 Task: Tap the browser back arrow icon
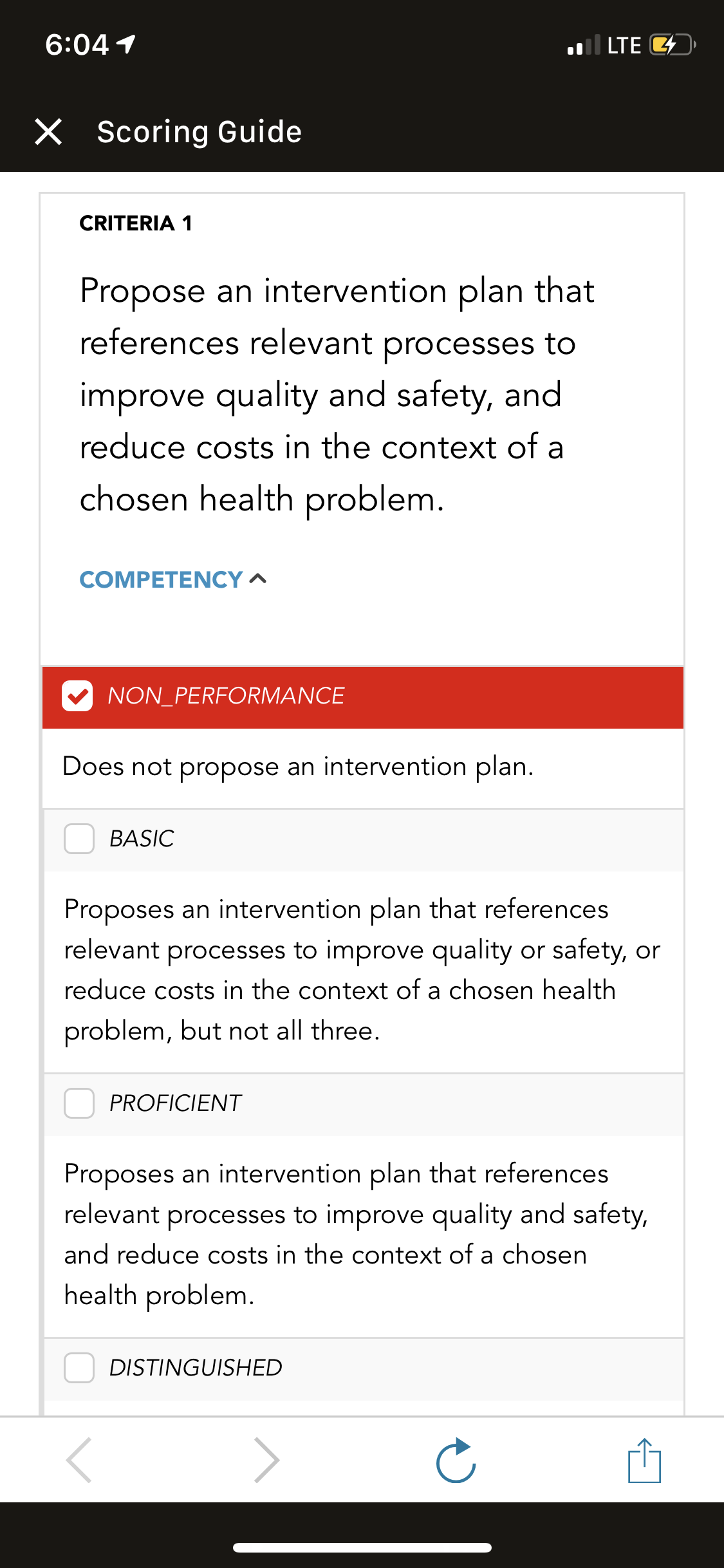pos(79,1460)
